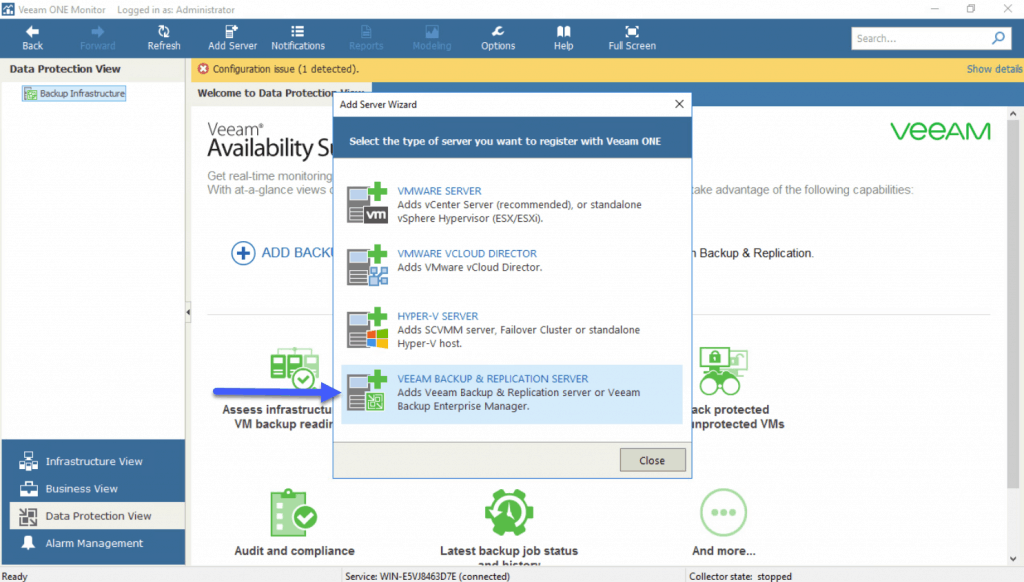Collapse the left panel splitter arrow
Viewport: 1024px width, 582px height.
188,314
